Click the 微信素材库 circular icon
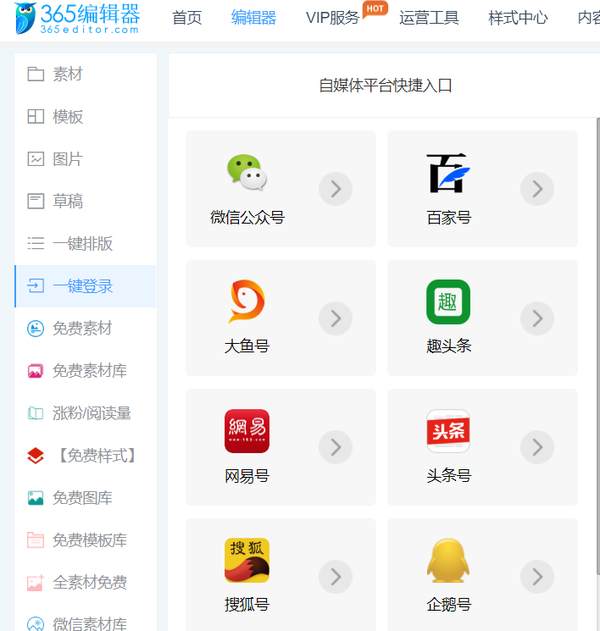Image resolution: width=600 pixels, height=631 pixels. pyautogui.click(x=35, y=624)
